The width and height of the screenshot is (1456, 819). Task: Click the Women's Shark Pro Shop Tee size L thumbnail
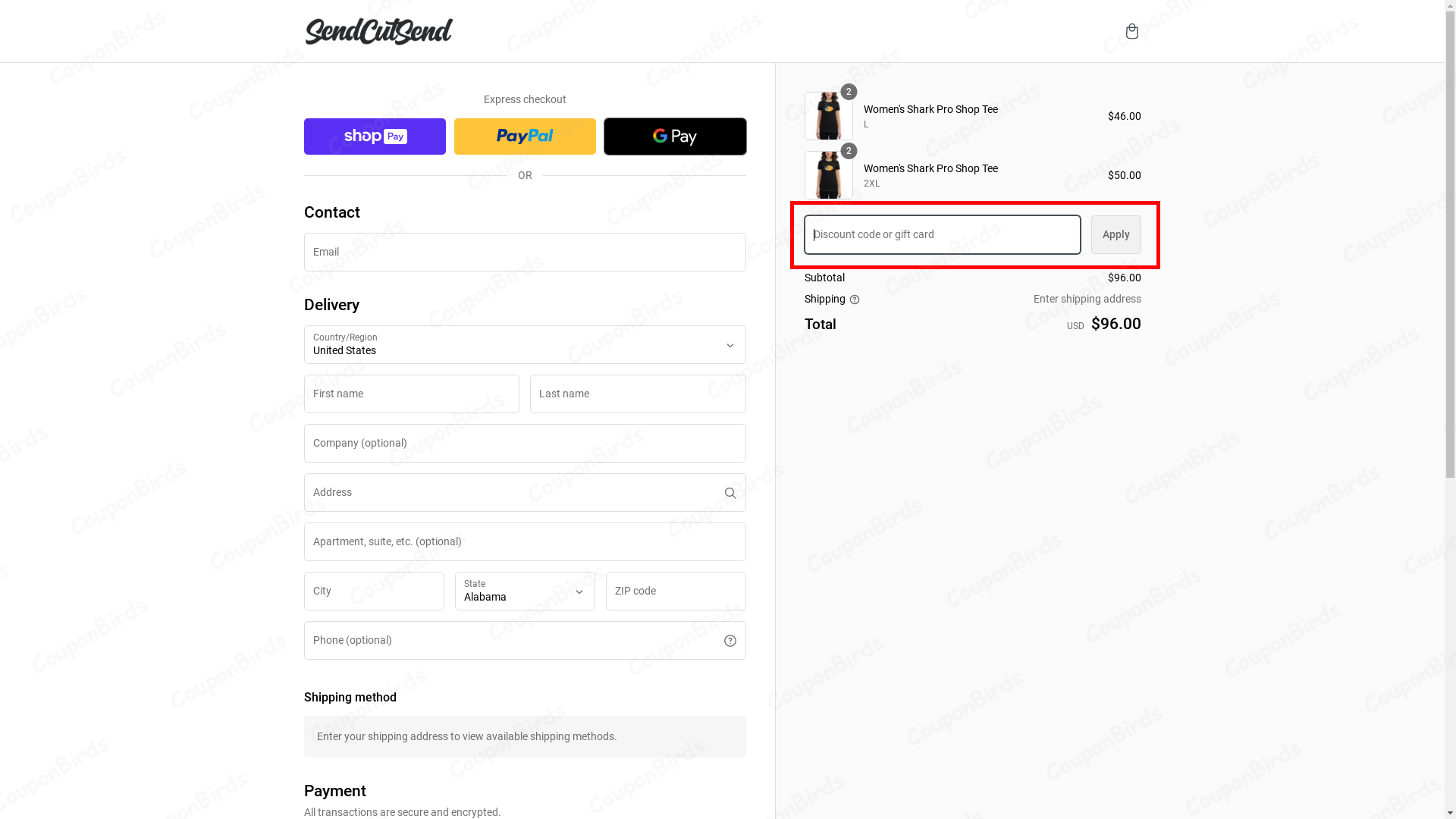(x=829, y=116)
